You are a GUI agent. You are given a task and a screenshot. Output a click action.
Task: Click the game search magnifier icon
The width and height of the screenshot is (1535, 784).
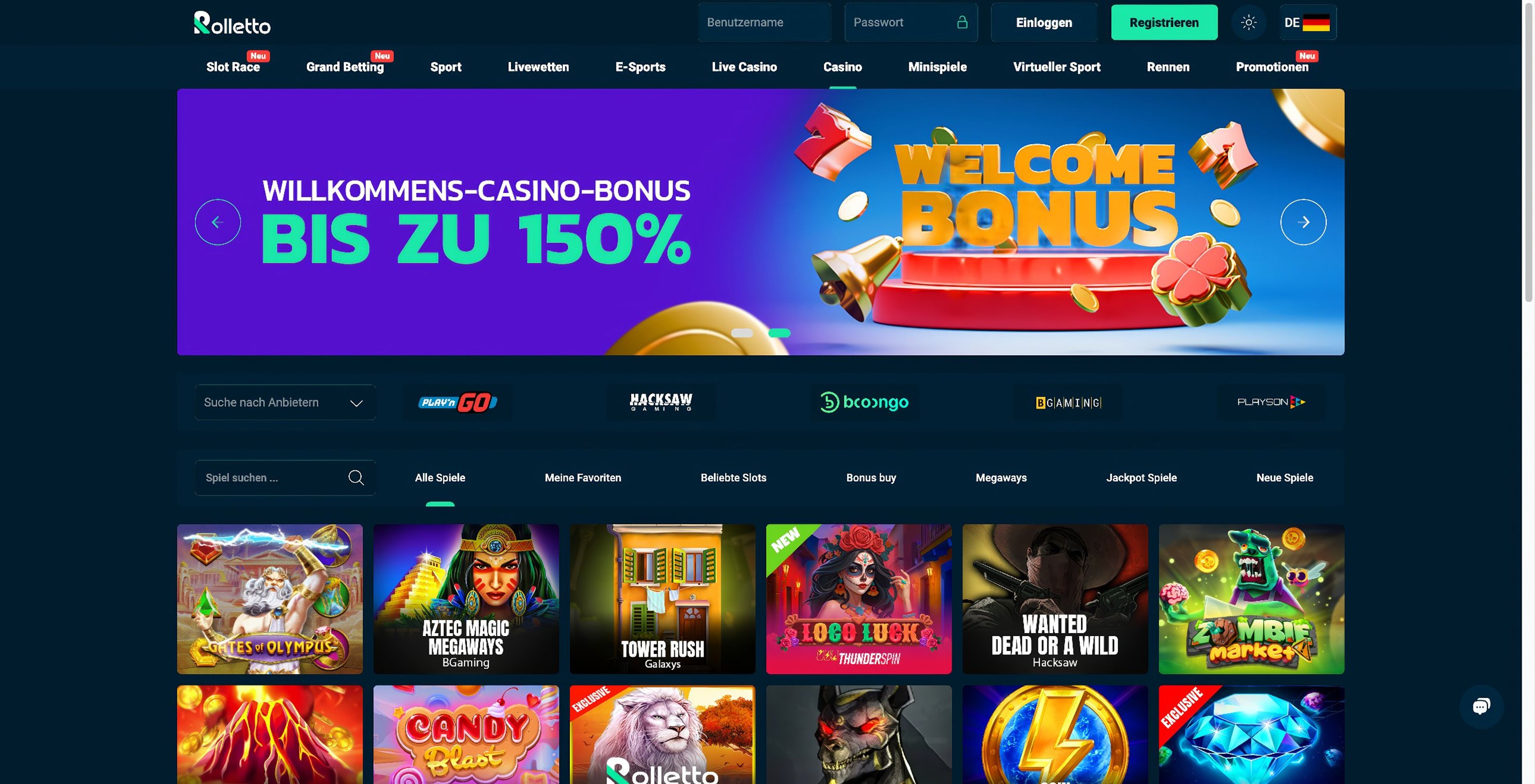[x=356, y=478]
